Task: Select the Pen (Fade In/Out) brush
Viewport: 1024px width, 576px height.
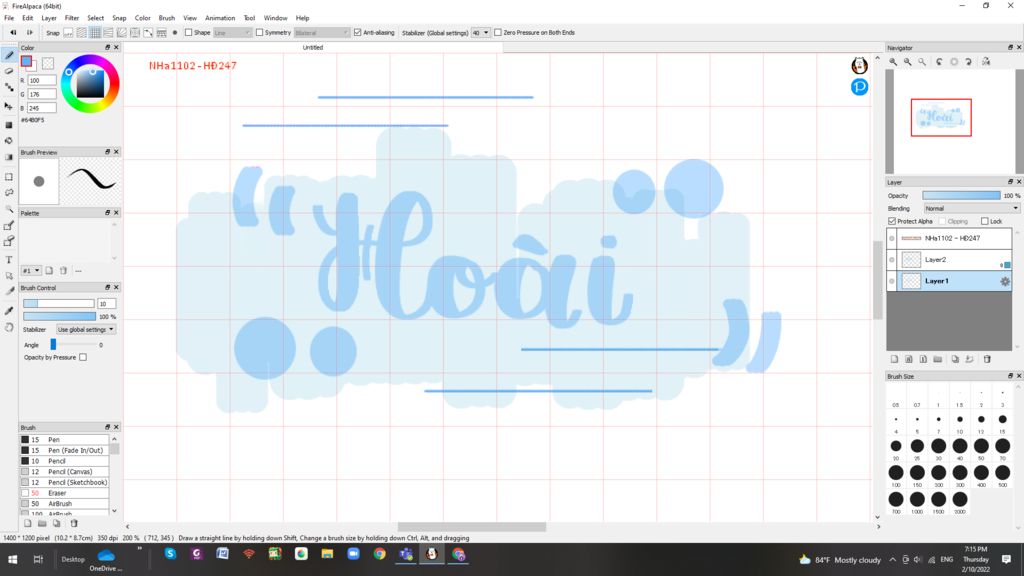Action: coord(64,451)
